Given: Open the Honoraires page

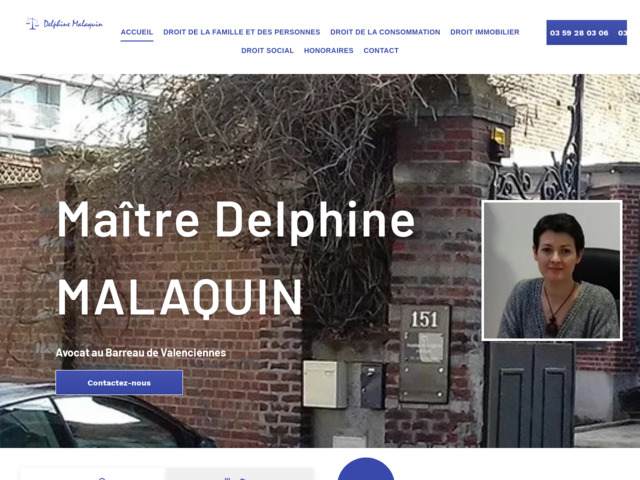Looking at the screenshot, I should (x=329, y=51).
